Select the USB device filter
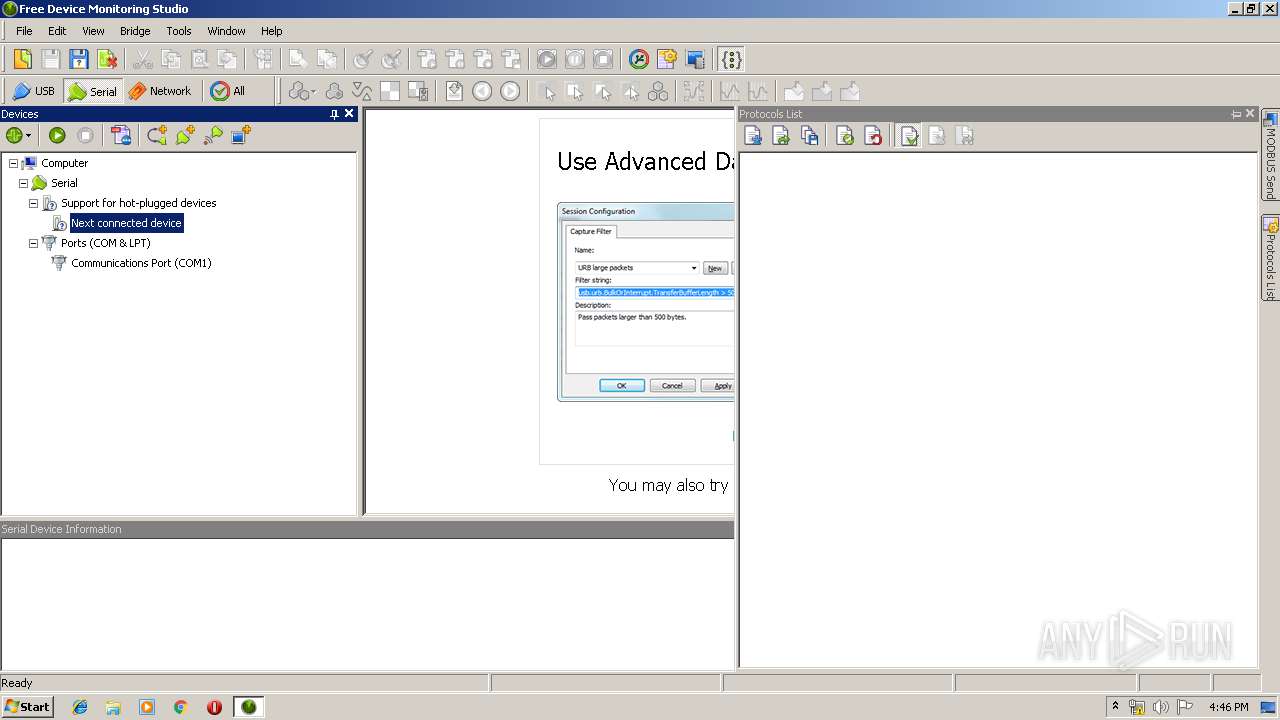This screenshot has width=1280, height=720. pos(33,91)
